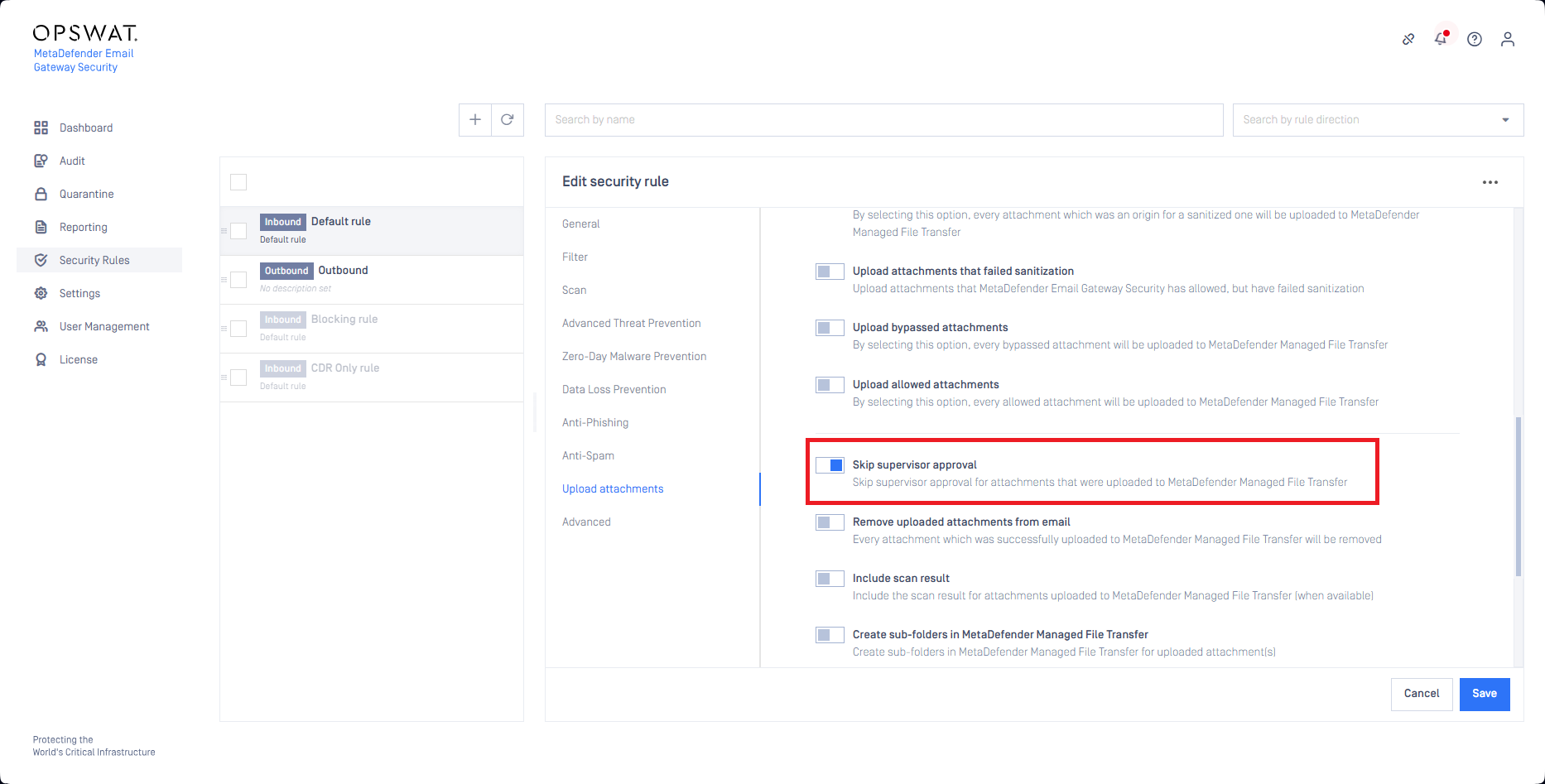This screenshot has width=1545, height=784.
Task: Open the Advanced section tab
Action: [586, 522]
